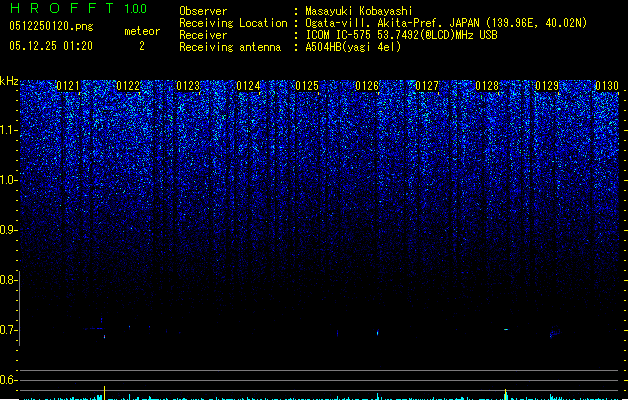
Task: Click the 0125 time marker
Action: tap(307, 86)
